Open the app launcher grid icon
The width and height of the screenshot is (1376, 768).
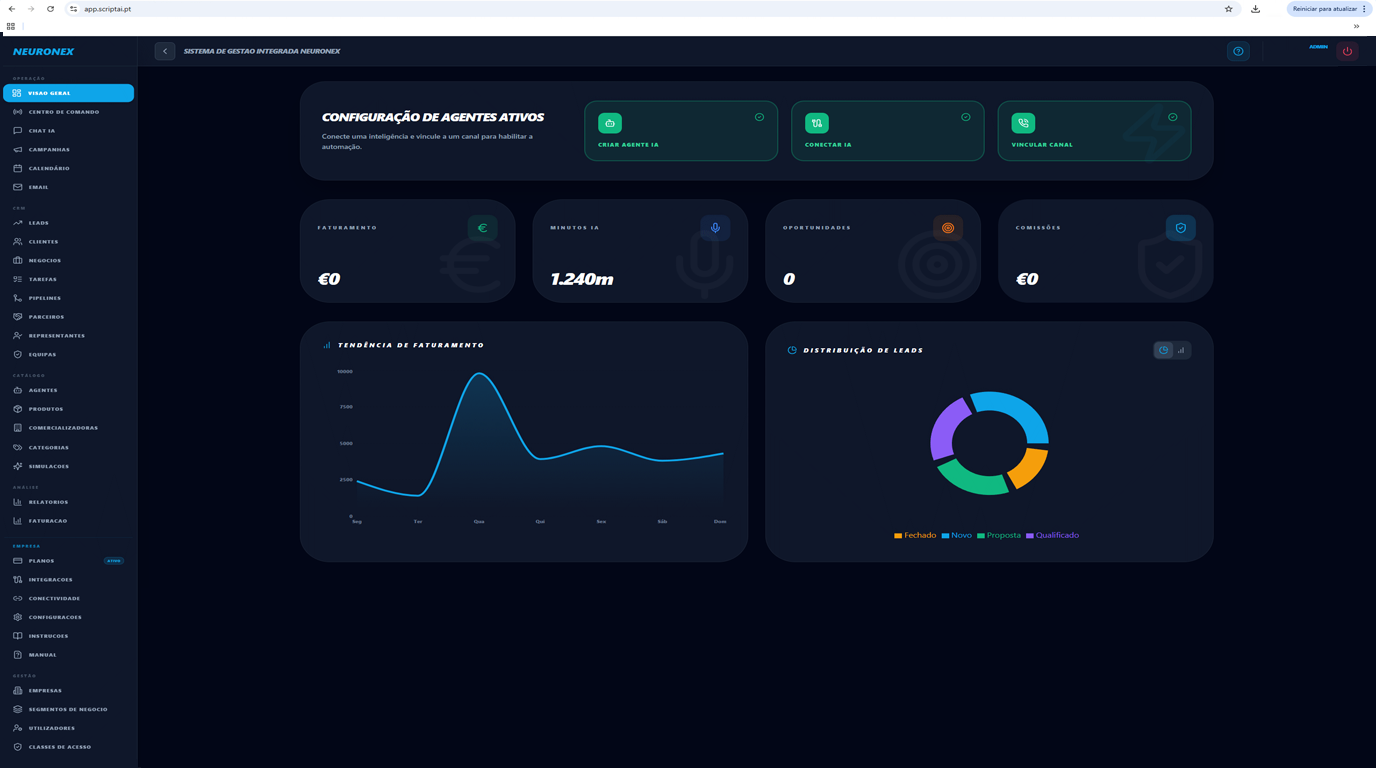pyautogui.click(x=10, y=26)
